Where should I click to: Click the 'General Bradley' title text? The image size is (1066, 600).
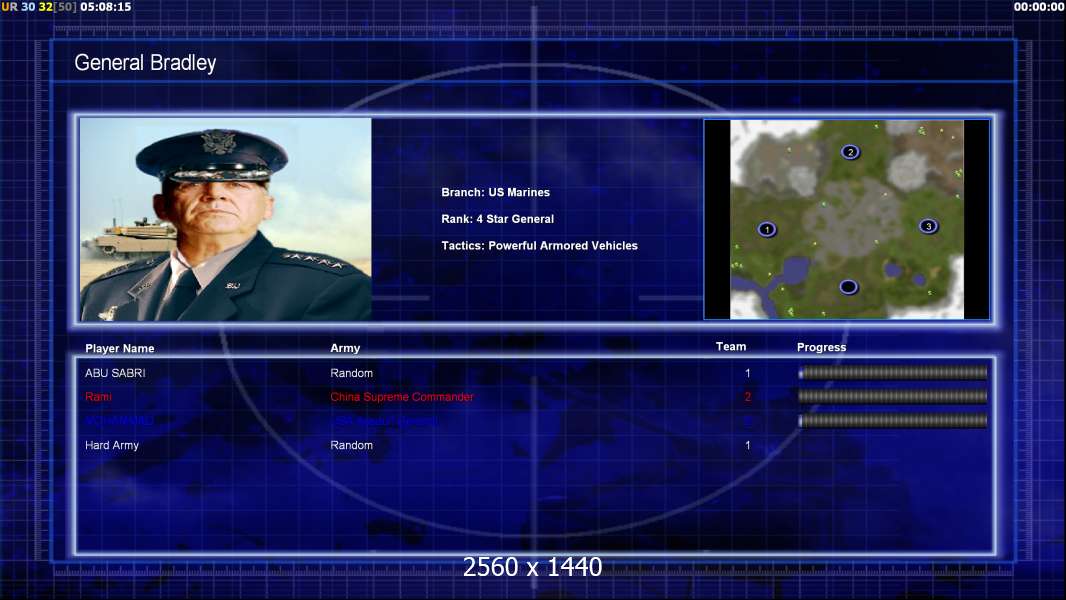(x=145, y=63)
